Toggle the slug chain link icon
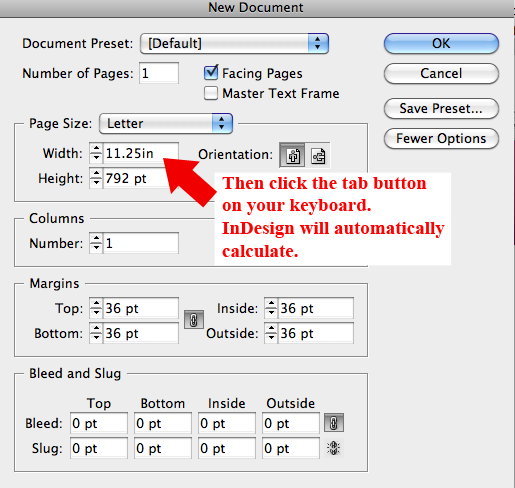Viewport: 515px width, 488px height. 334,448
